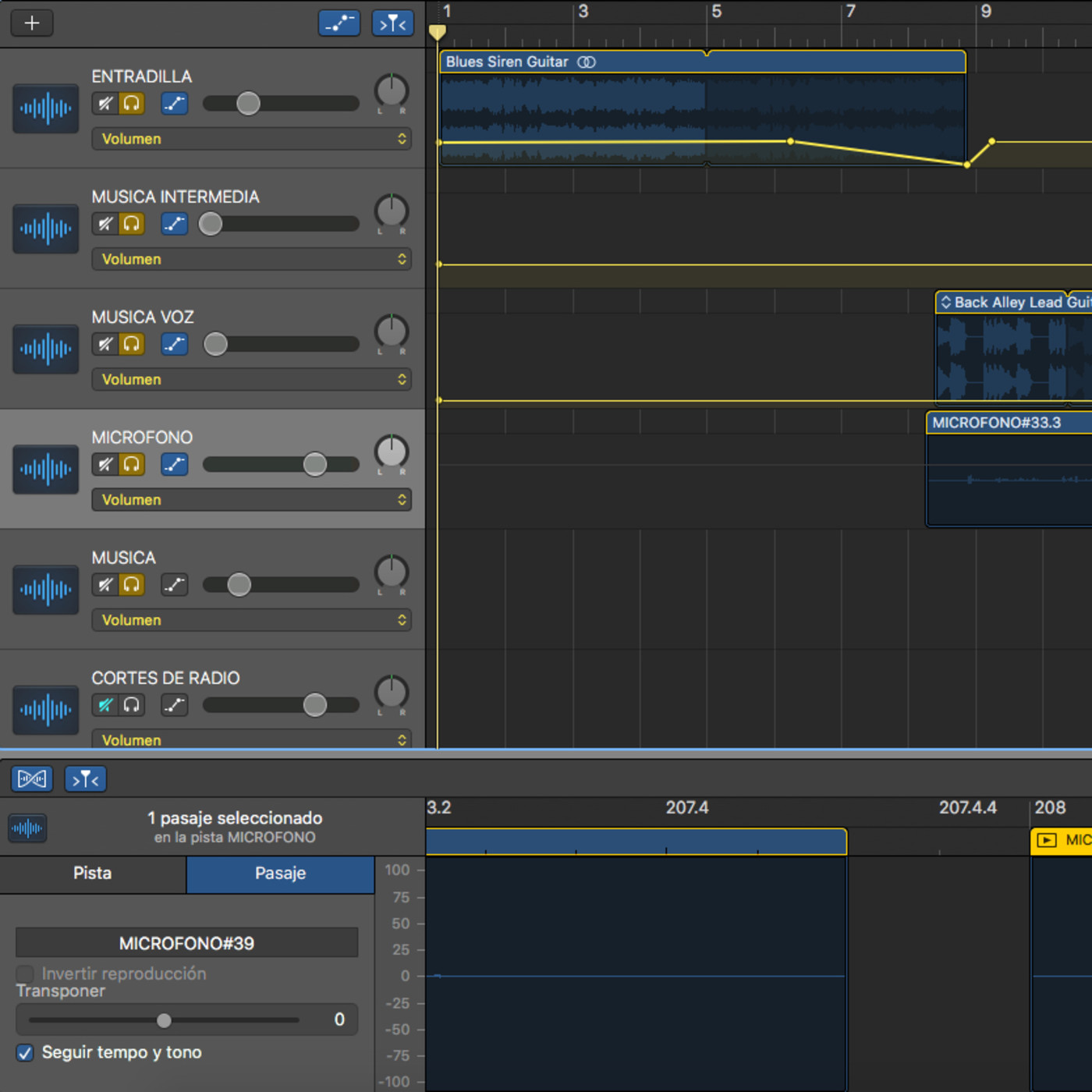The image size is (1092, 1092).
Task: Click the ENTRADILLA pan knob
Action: pyautogui.click(x=392, y=91)
